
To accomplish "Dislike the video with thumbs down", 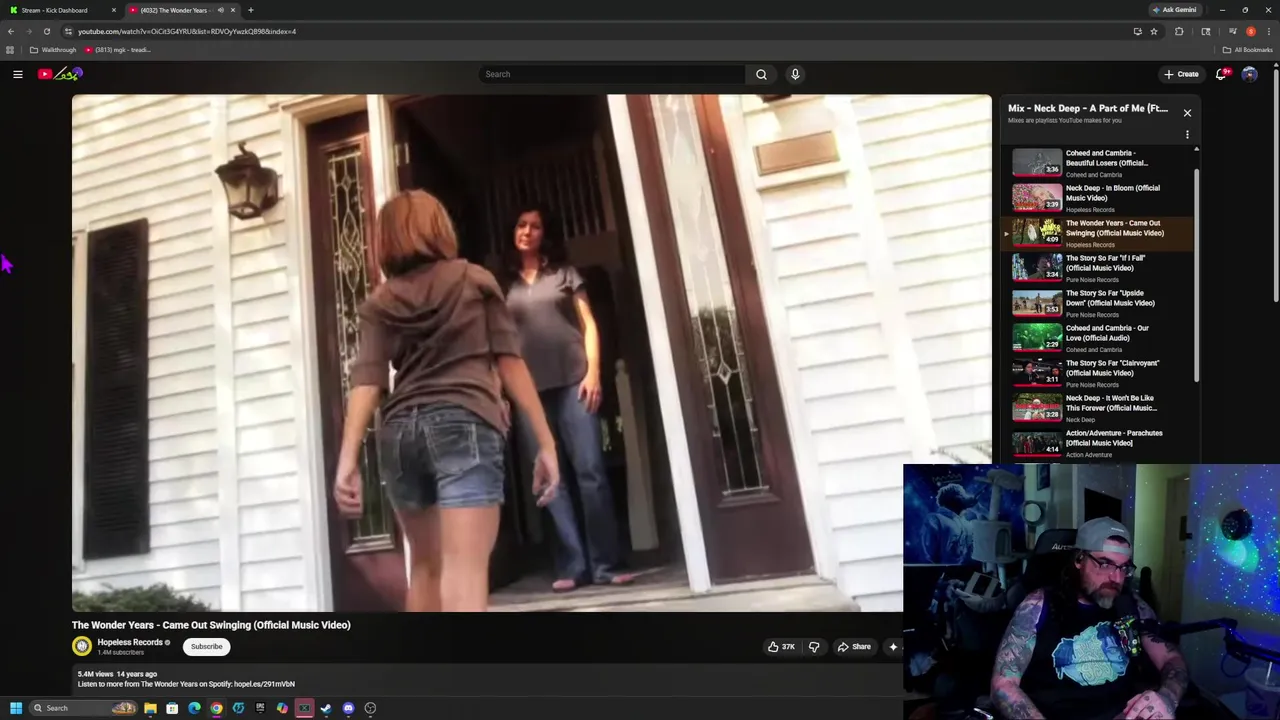I will coord(814,647).
